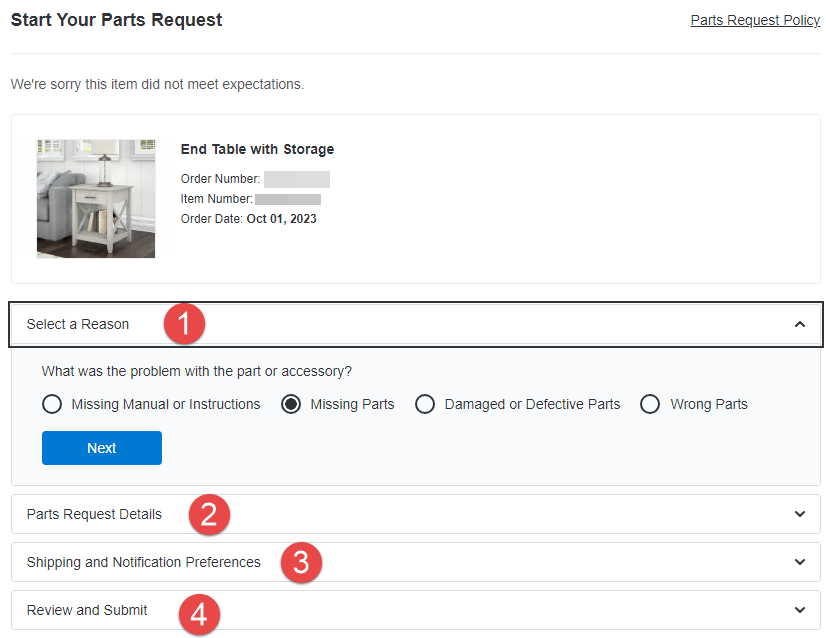Click the End Table with Storage title

point(257,149)
